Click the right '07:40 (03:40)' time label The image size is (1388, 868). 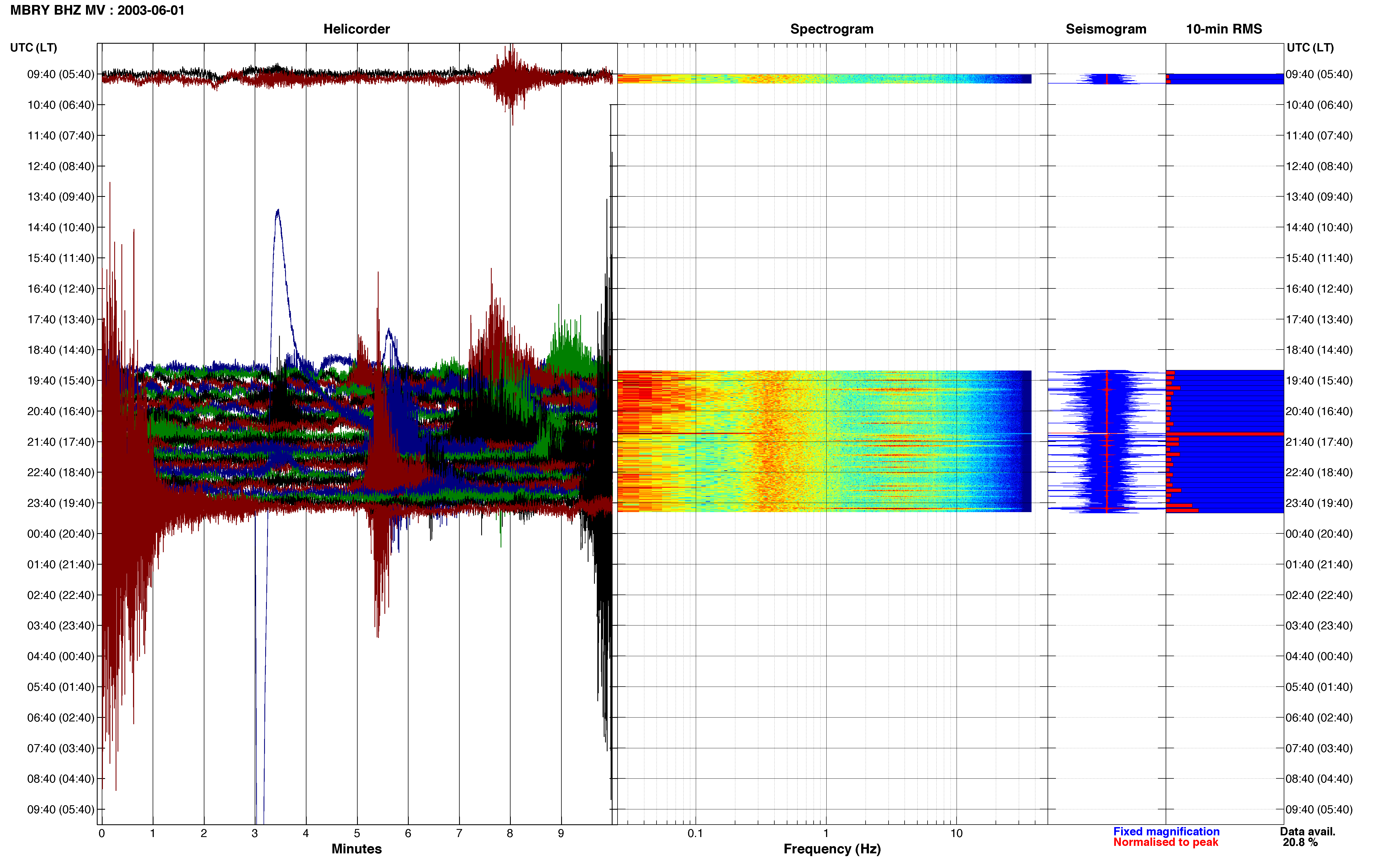(x=1319, y=748)
